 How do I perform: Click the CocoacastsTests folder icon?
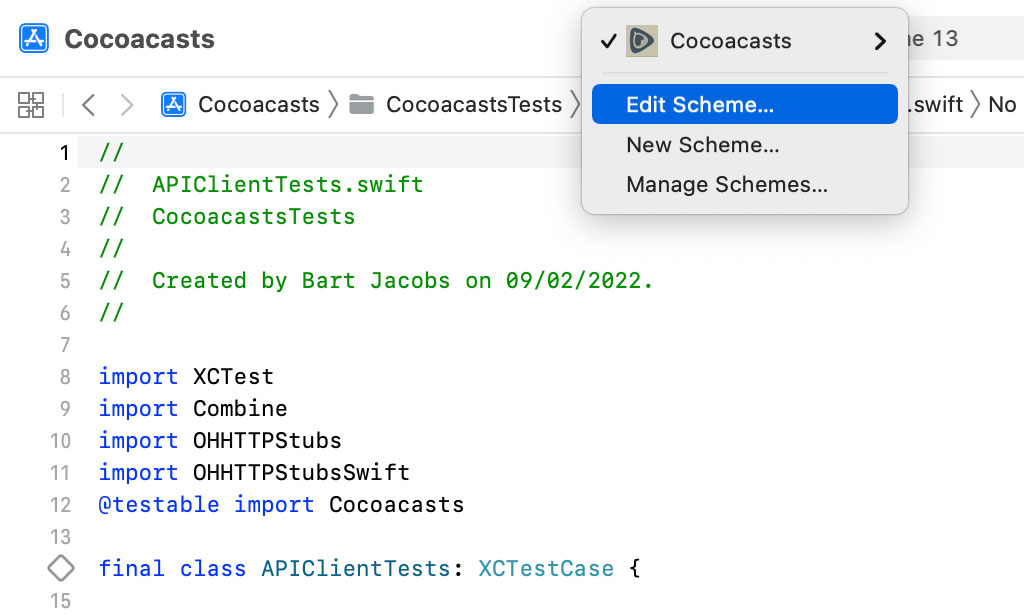click(x=362, y=104)
